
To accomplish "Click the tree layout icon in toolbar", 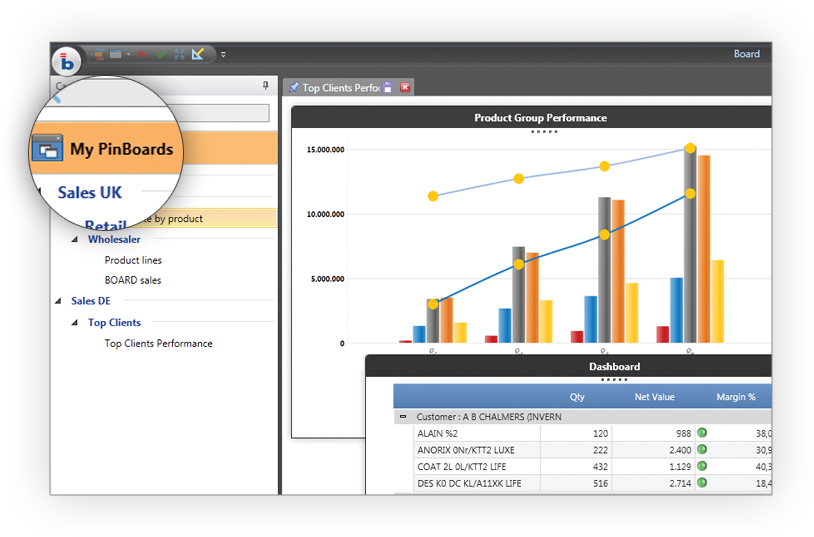I will click(98, 54).
